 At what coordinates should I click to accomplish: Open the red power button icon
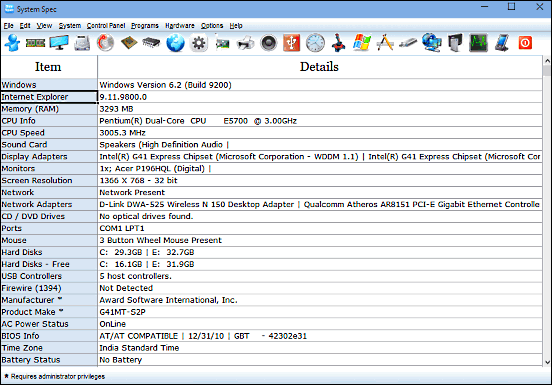[525, 43]
